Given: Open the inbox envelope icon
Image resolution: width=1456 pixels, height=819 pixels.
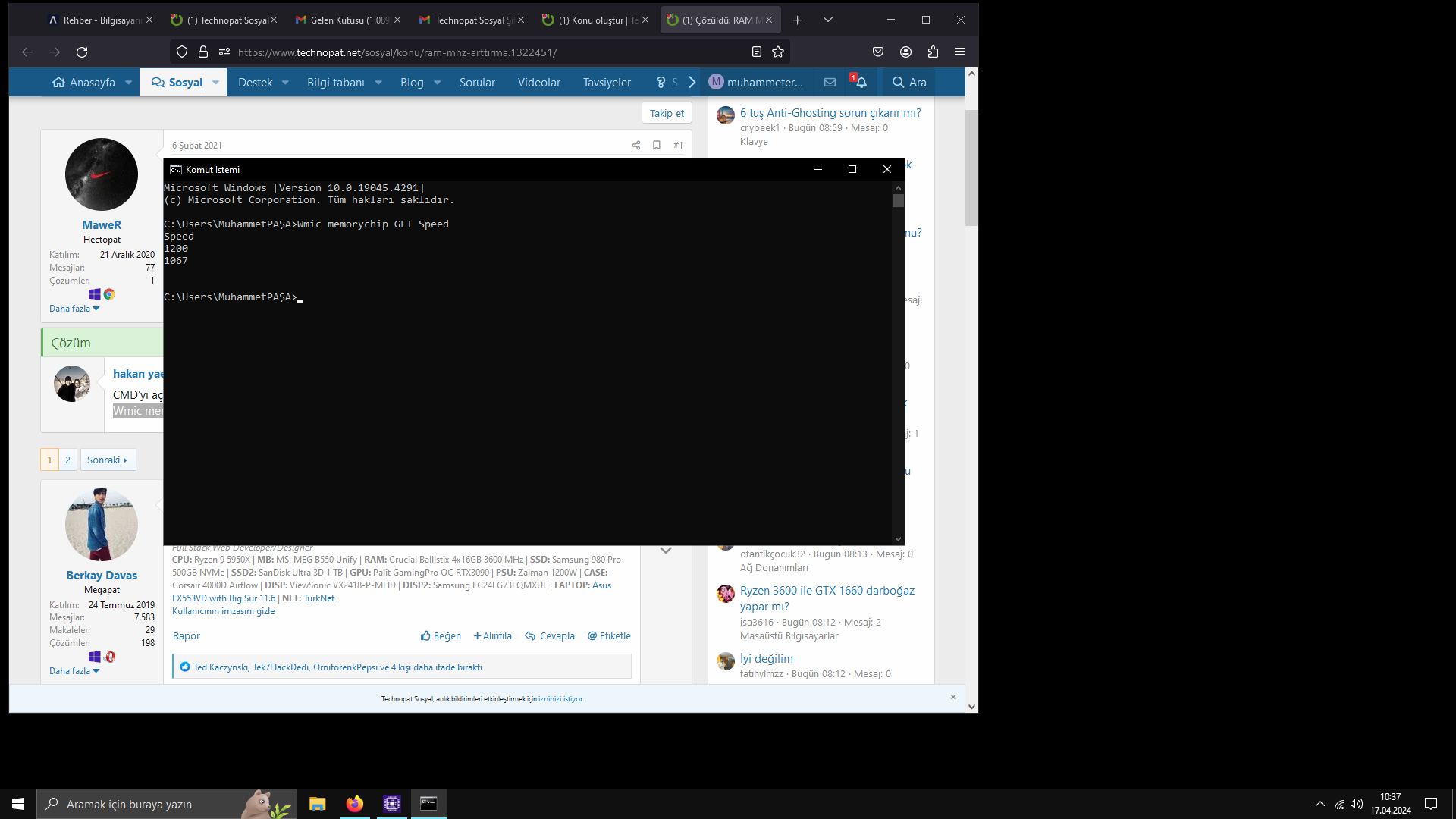Looking at the screenshot, I should coord(830,83).
